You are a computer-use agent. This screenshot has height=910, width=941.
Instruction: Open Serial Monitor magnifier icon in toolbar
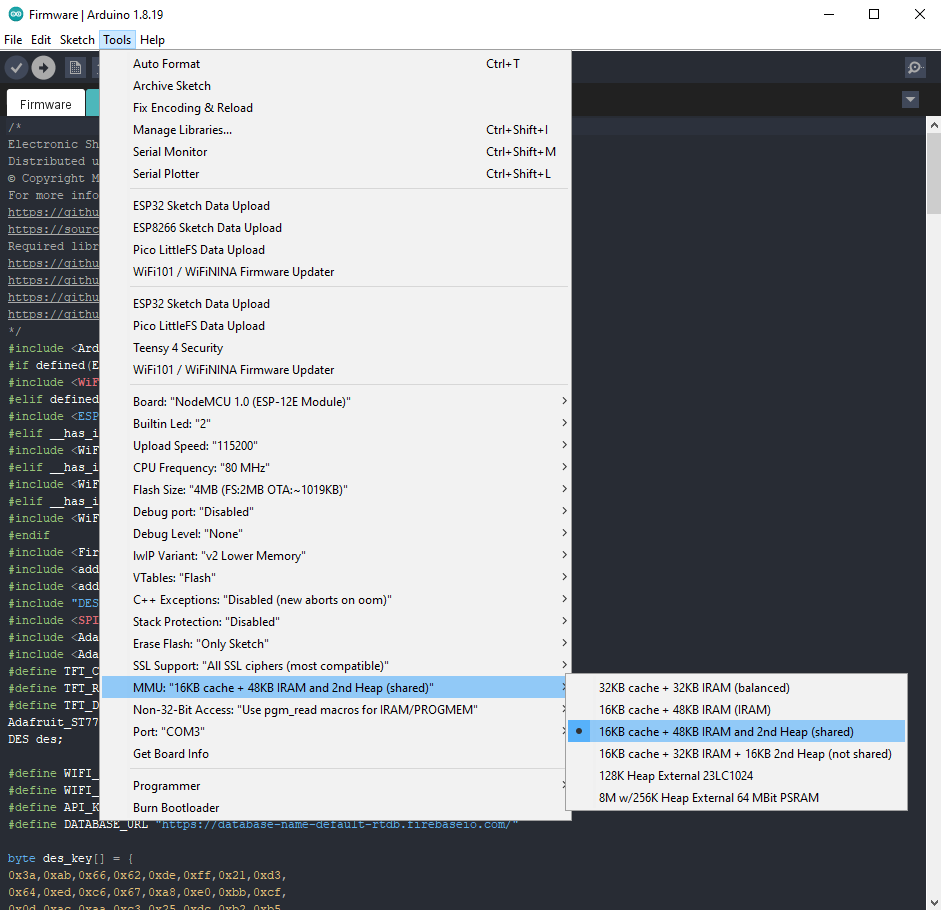(x=915, y=67)
